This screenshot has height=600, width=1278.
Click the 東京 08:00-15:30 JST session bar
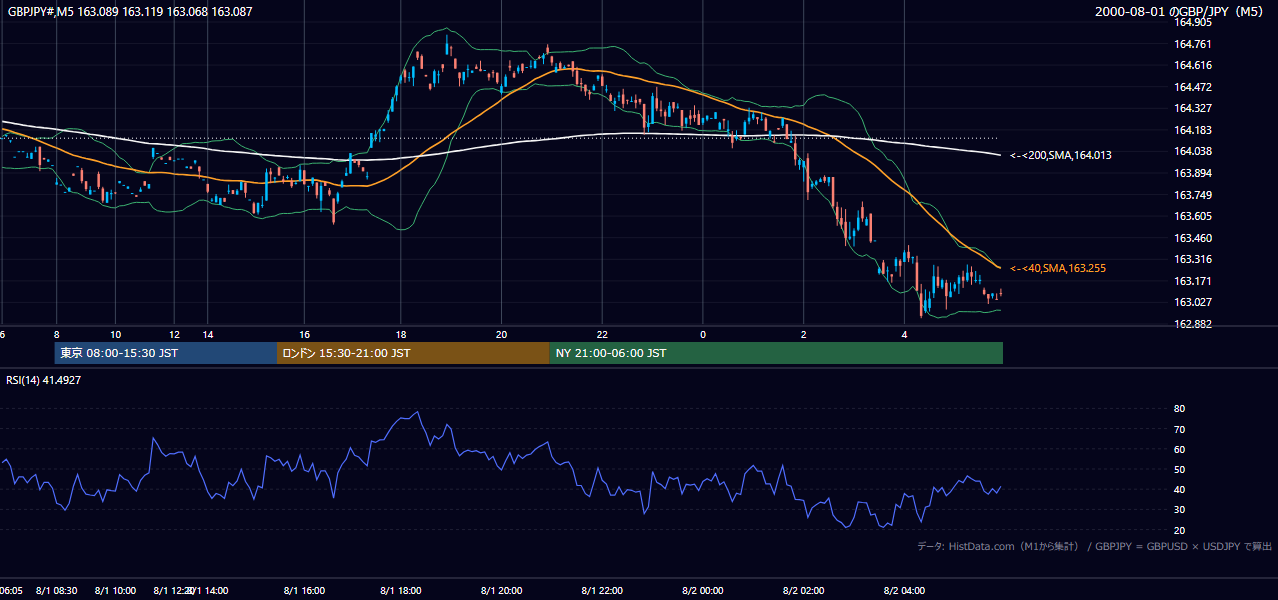click(x=166, y=353)
